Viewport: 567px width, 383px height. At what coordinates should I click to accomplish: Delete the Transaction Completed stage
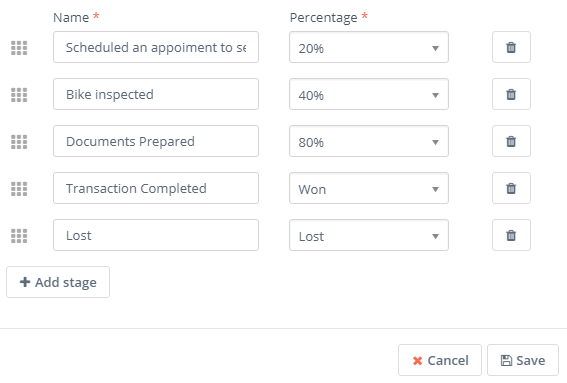511,188
